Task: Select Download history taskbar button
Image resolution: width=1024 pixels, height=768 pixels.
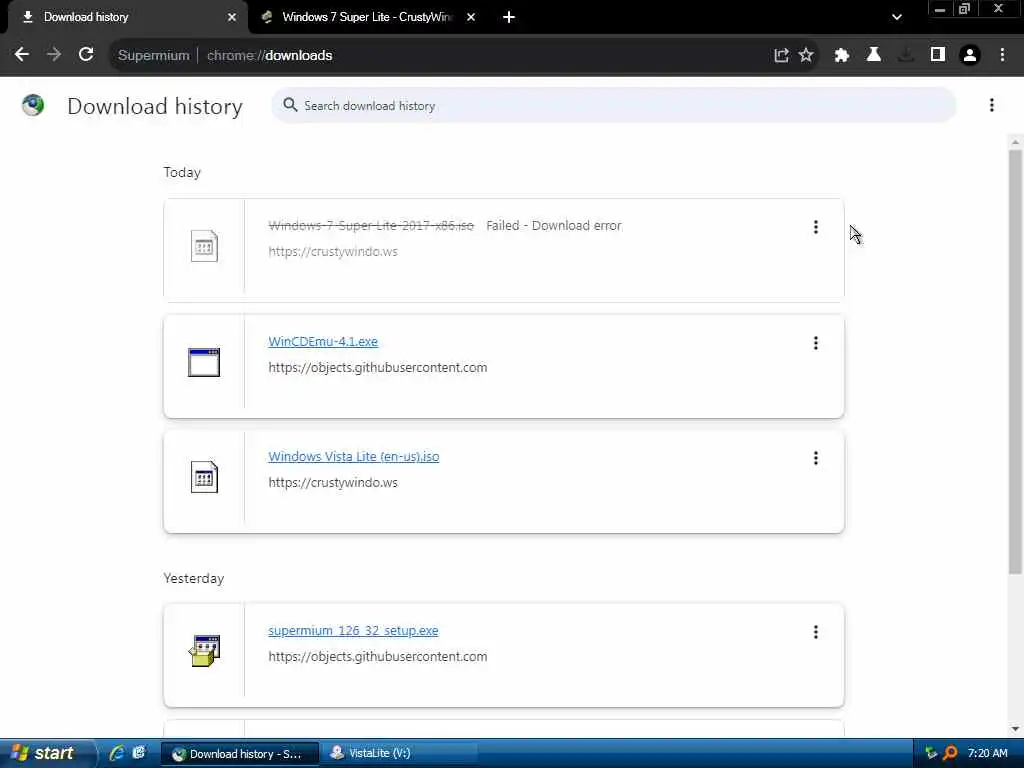Action: pyautogui.click(x=239, y=754)
